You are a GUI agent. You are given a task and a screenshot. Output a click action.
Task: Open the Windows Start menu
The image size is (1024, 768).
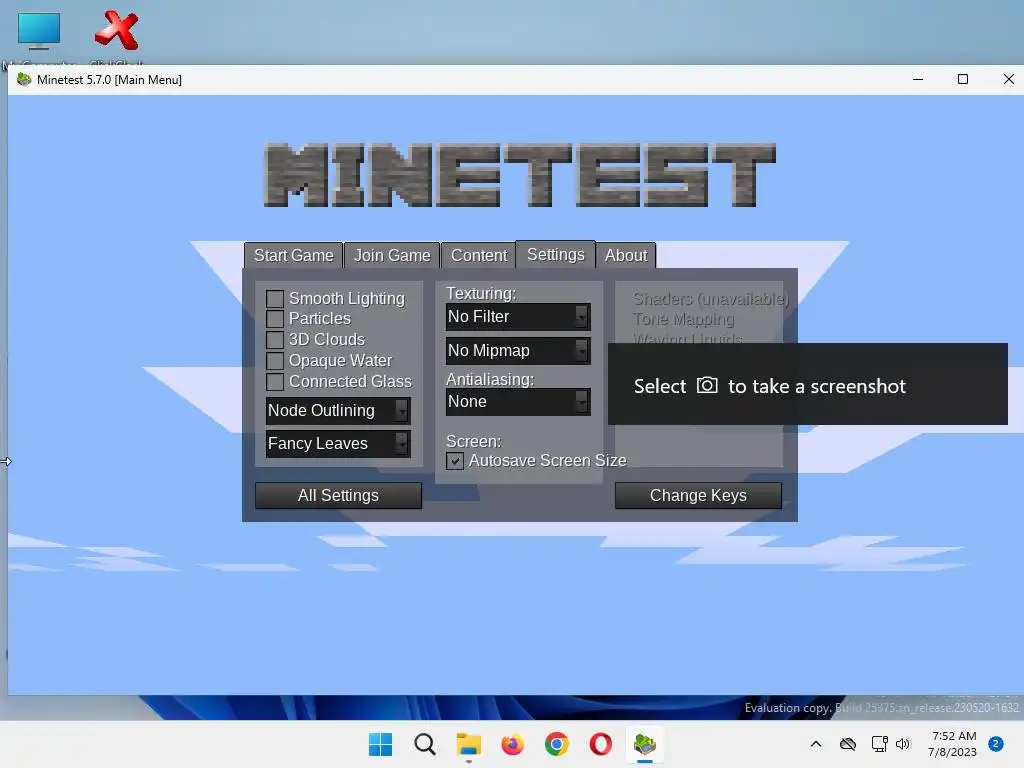(380, 744)
